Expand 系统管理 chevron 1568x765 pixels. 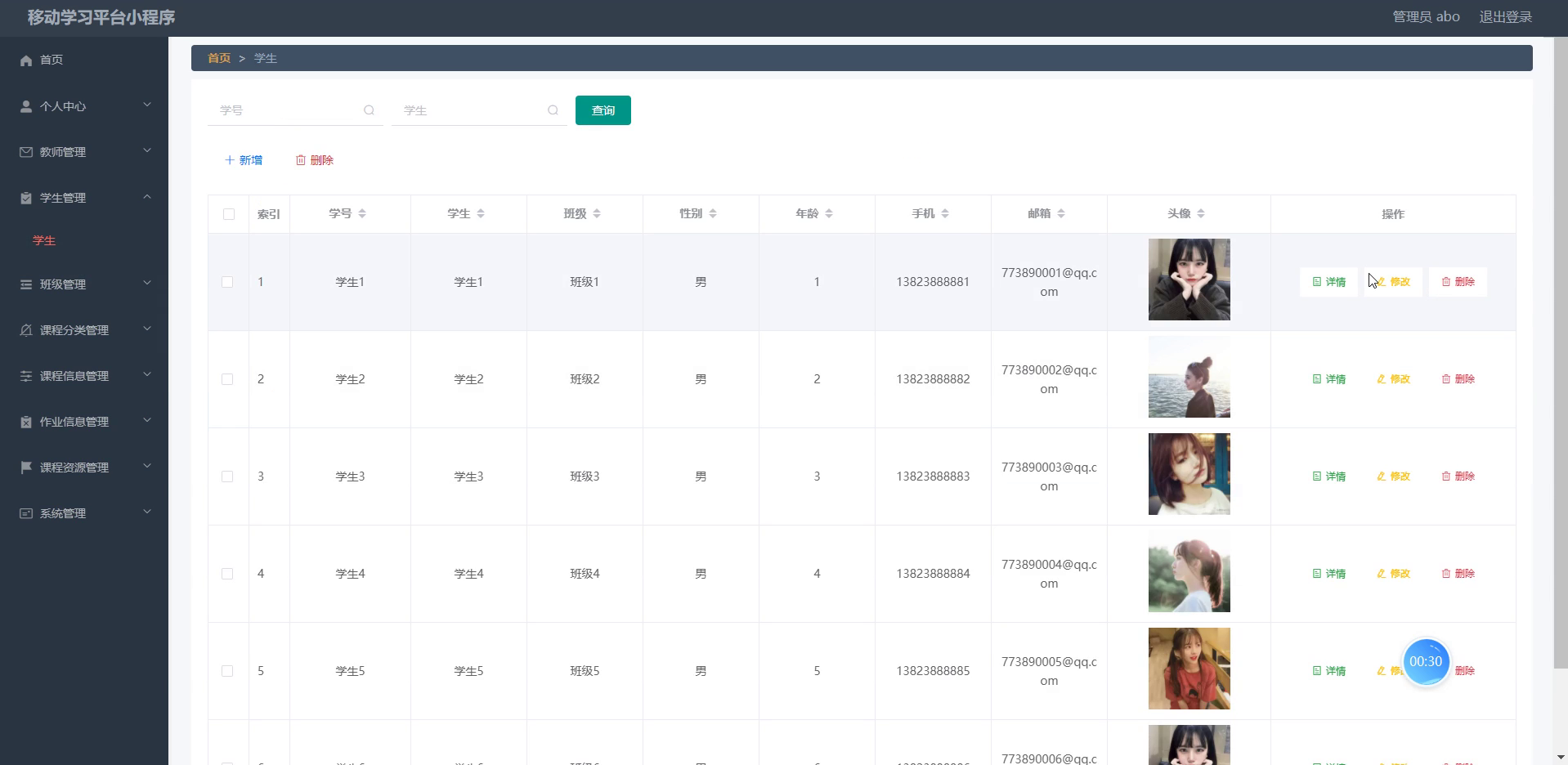click(x=147, y=512)
